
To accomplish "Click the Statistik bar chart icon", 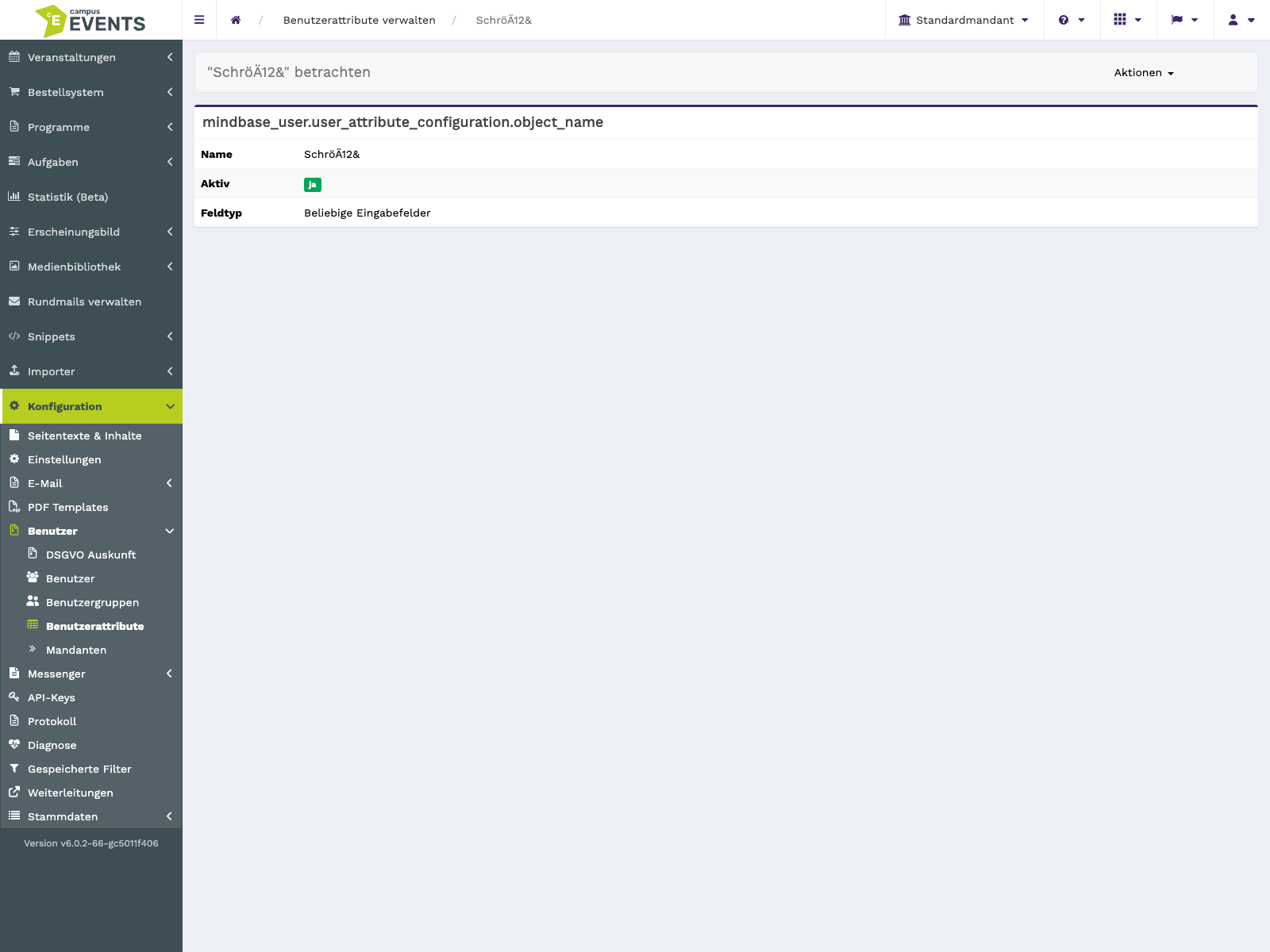I will [14, 196].
